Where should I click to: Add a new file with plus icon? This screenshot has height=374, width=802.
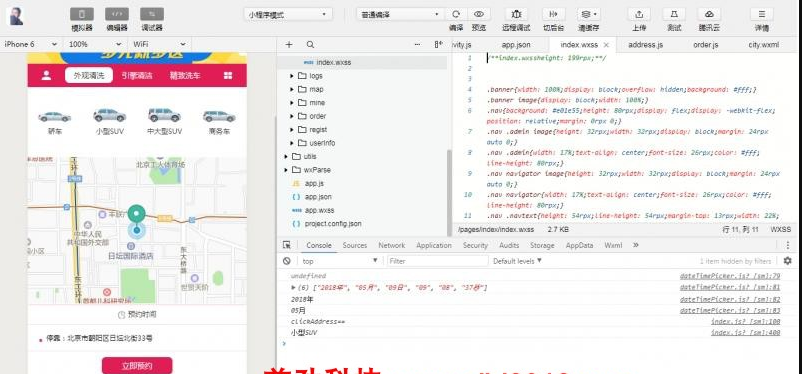point(289,45)
